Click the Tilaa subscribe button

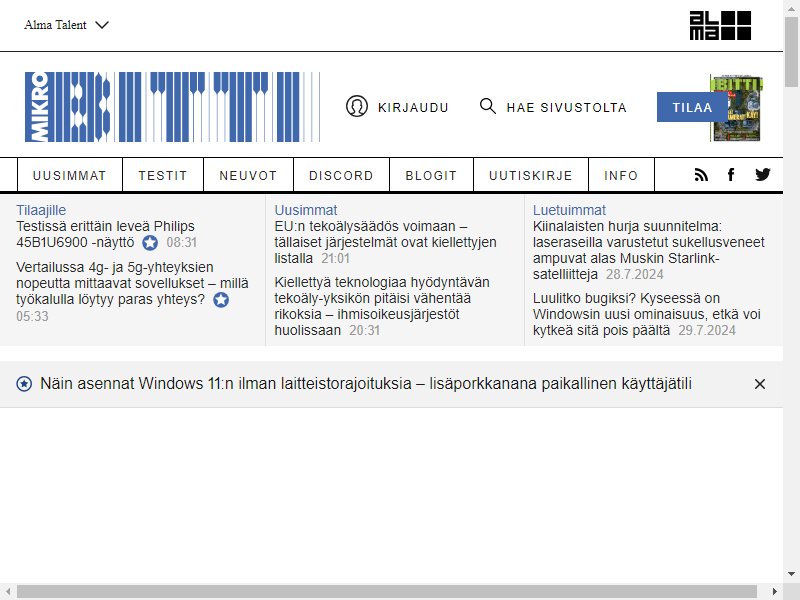pos(692,107)
